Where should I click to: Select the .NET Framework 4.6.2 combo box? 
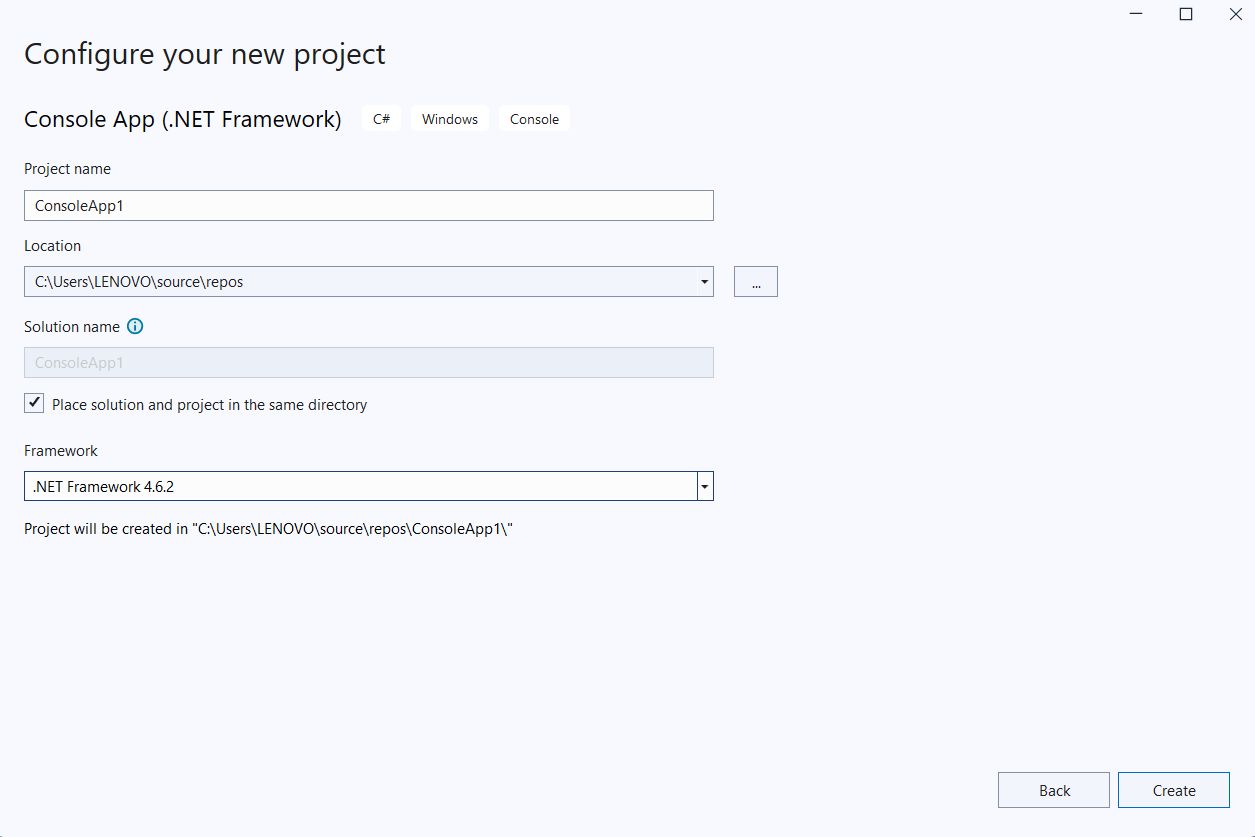click(x=360, y=487)
